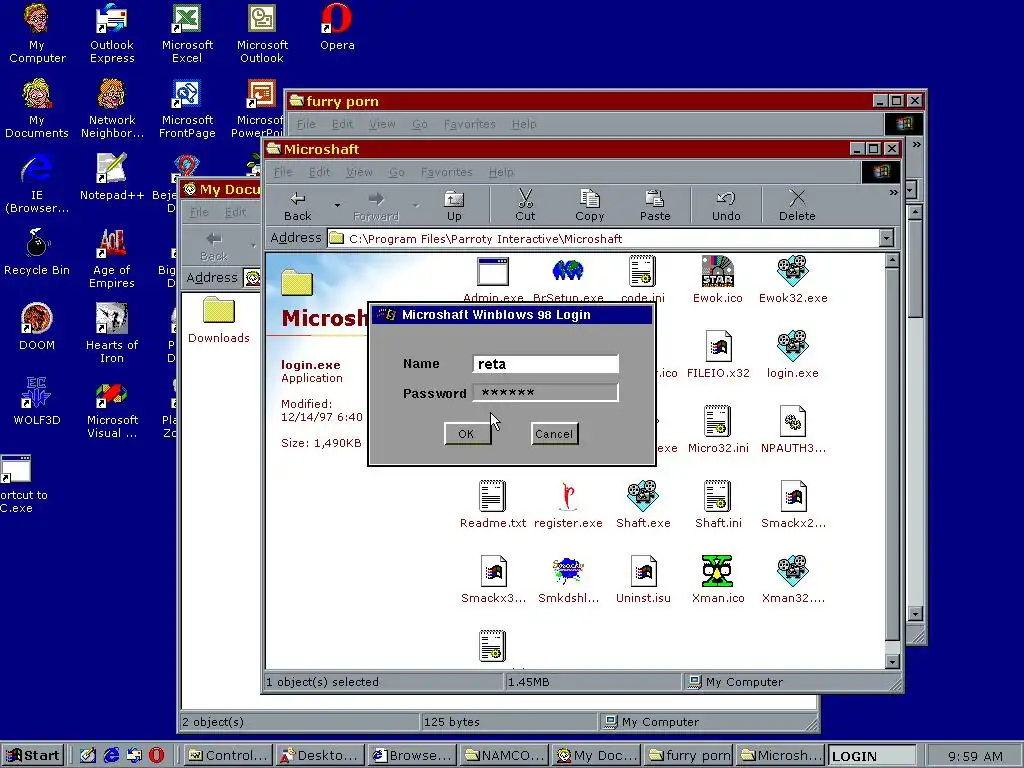This screenshot has width=1024, height=768.
Task: Open Microsoft Excel desktop shortcut
Action: (187, 33)
